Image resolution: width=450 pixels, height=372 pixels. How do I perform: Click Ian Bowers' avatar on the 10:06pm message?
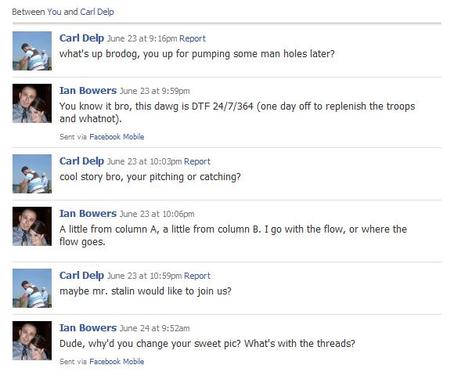(x=32, y=226)
